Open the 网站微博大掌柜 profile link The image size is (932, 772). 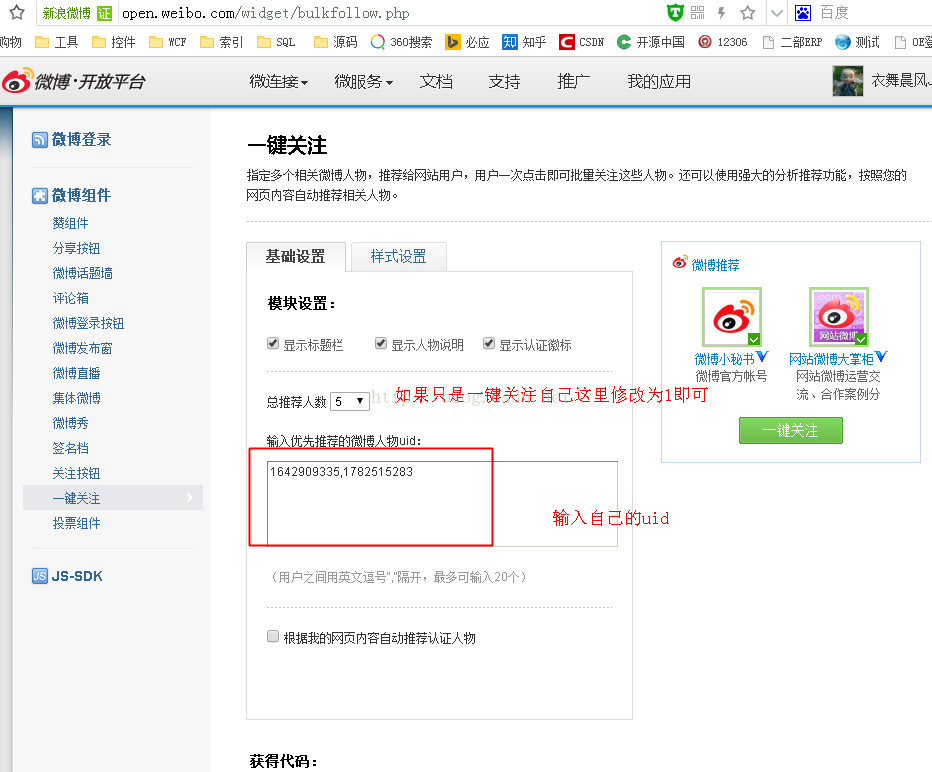(x=831, y=359)
